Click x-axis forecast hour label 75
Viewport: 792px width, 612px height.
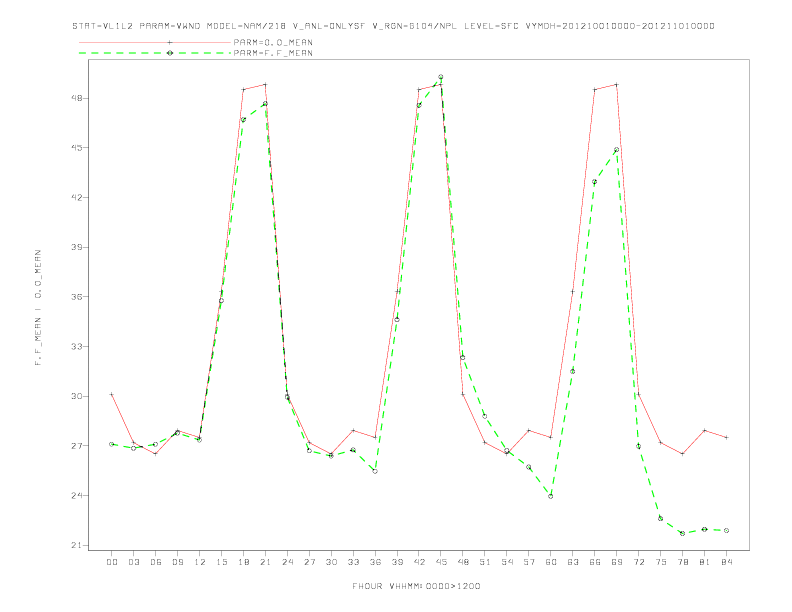coord(661,562)
